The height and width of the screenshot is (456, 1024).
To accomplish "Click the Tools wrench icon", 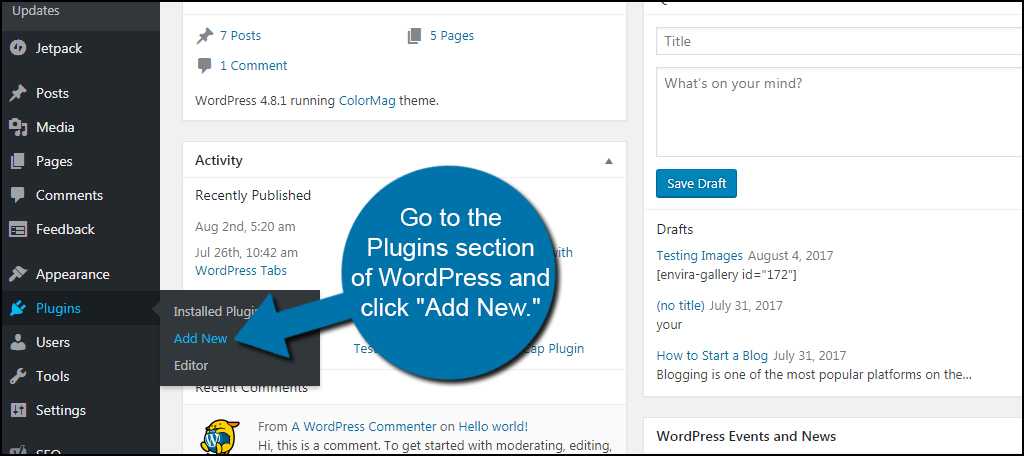I will [x=18, y=376].
